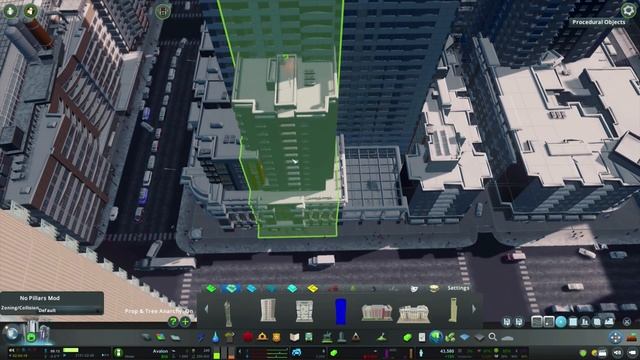Click the round building icon at top
640x360 pixels.
pyautogui.click(x=162, y=11)
